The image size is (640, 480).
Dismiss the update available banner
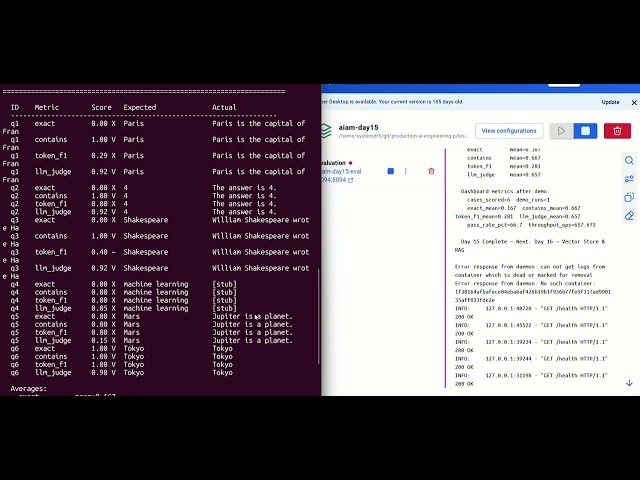634,102
